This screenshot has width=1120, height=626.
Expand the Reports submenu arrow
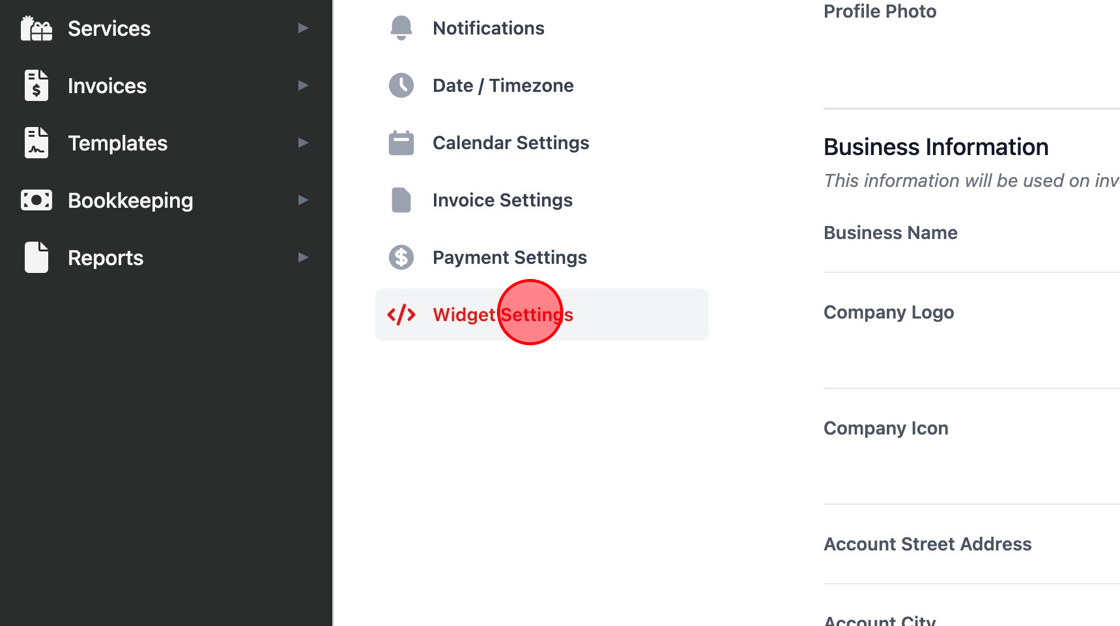coord(303,257)
